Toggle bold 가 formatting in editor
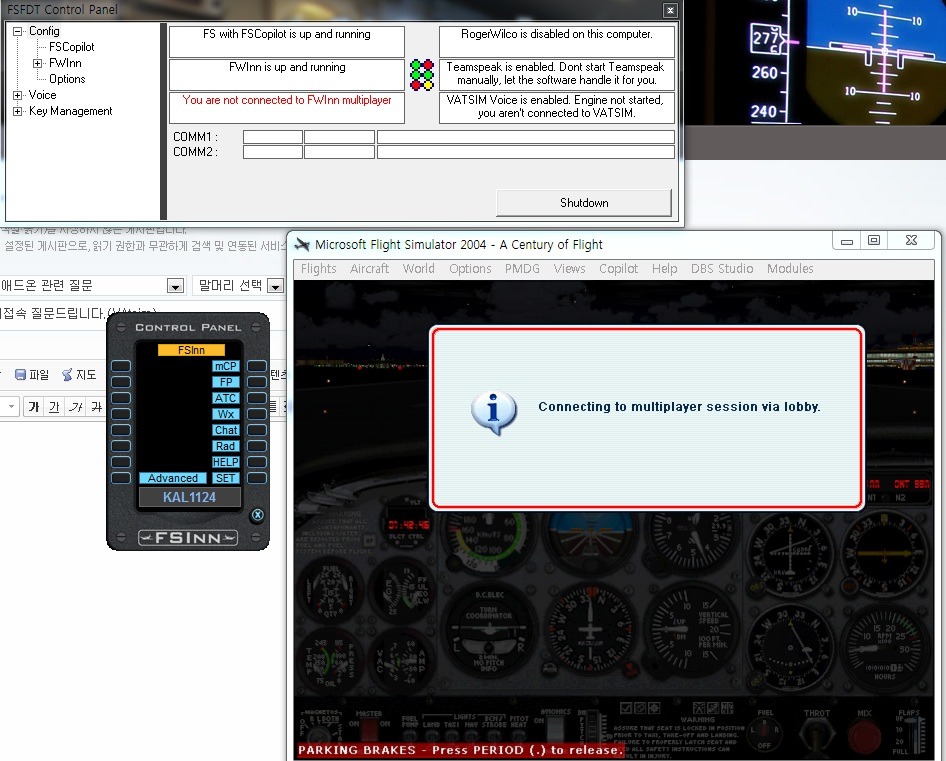 [34, 407]
